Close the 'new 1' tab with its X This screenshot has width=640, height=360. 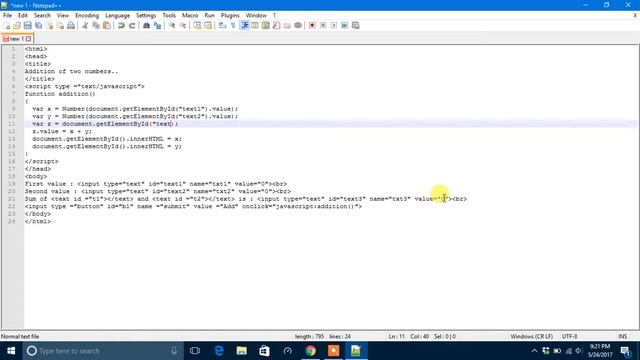click(28, 39)
